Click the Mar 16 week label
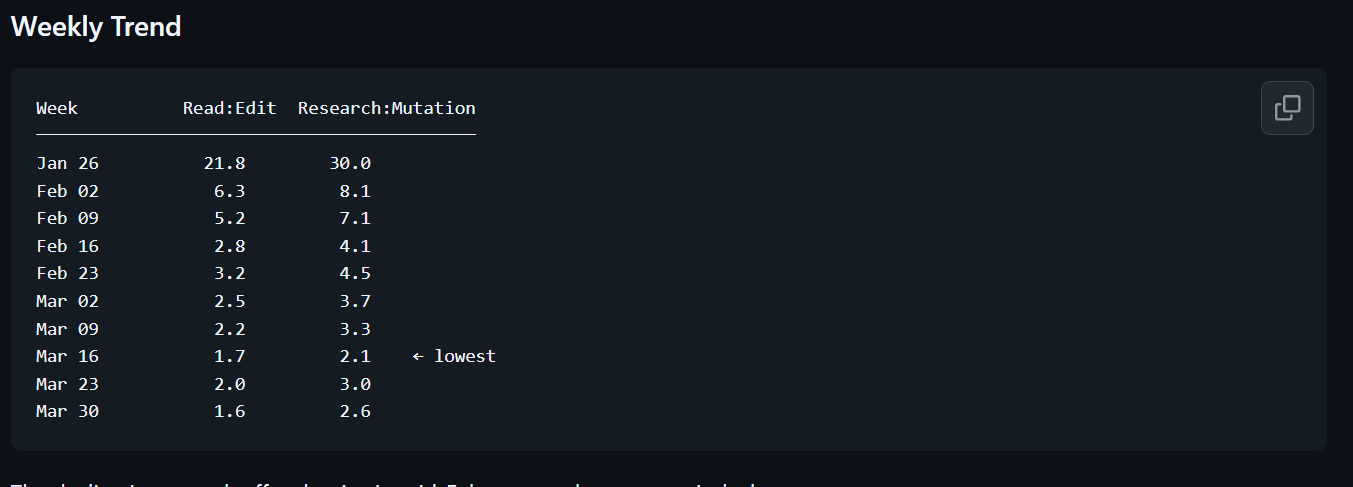Viewport: 1353px width, 487px height. click(x=67, y=356)
